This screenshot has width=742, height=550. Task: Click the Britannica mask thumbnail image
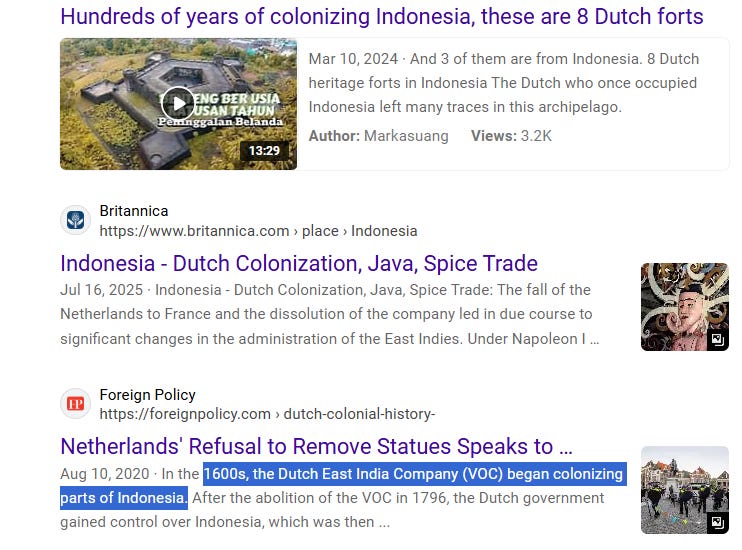tap(685, 307)
